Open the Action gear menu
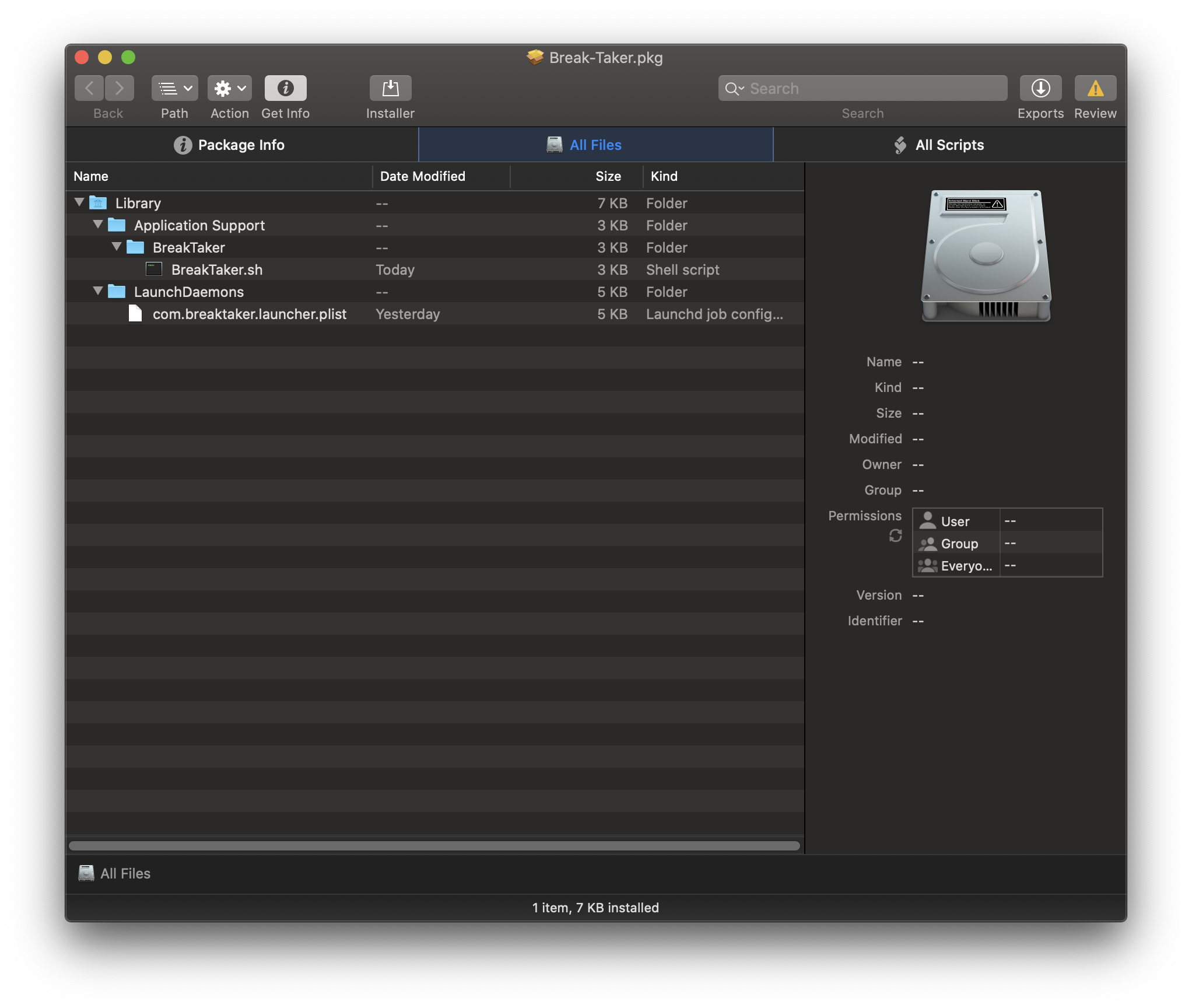1192x1008 pixels. coord(229,89)
